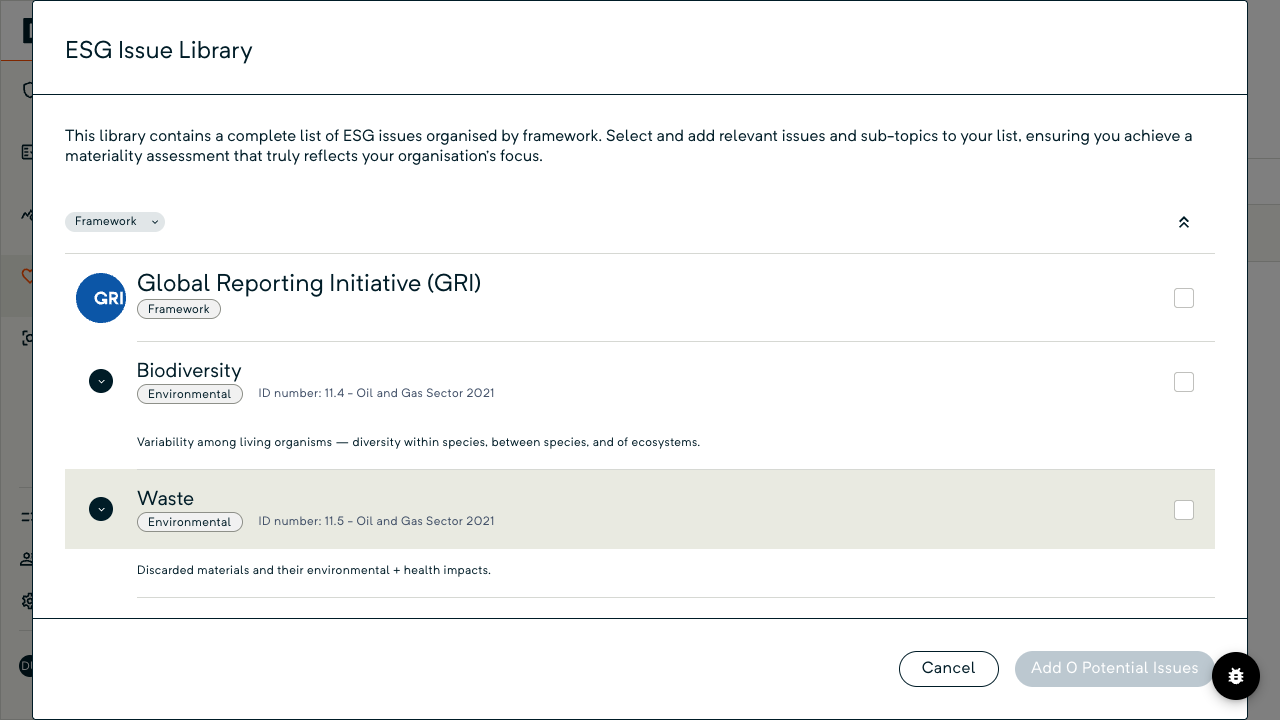Click Environmental tag under Biodiversity

pyautogui.click(x=190, y=394)
